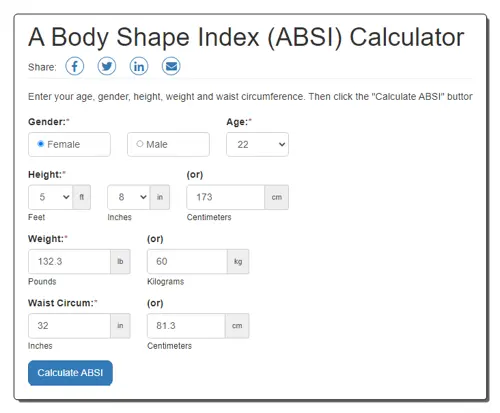Click the cm unit label beside height

(277, 197)
